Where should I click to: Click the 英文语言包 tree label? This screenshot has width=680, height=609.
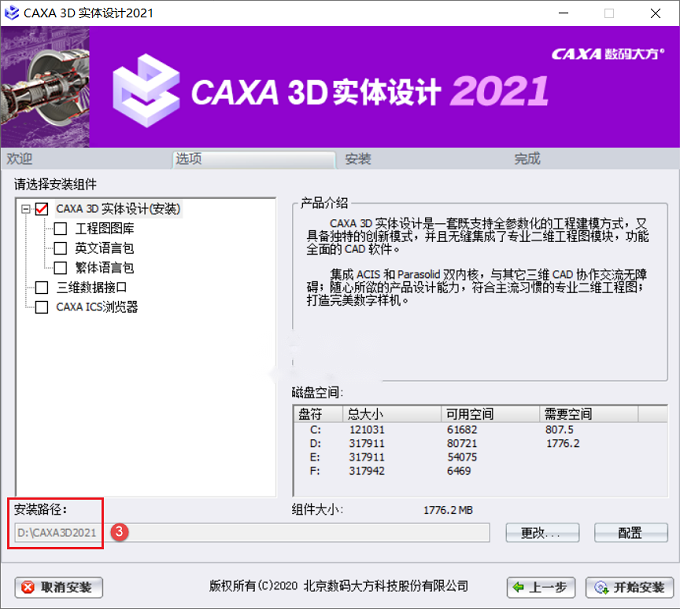pyautogui.click(x=105, y=248)
